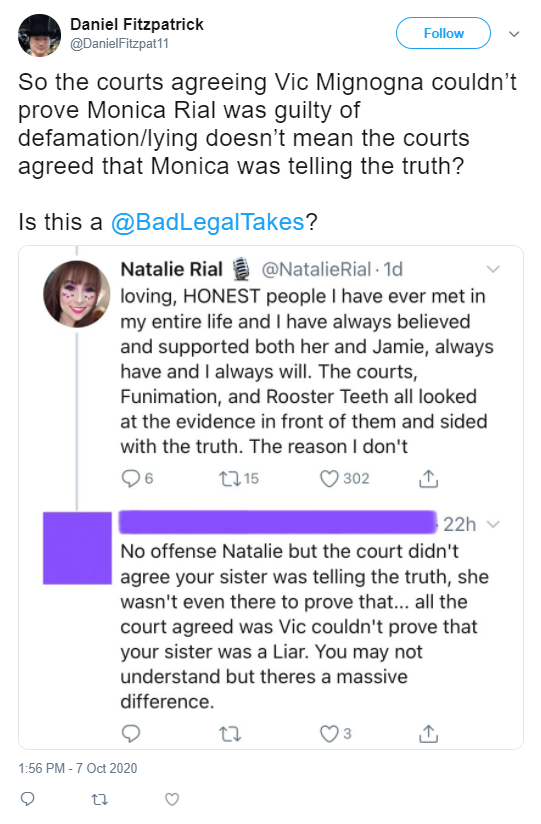This screenshot has height=824, width=541.
Task: Open Daniel Fitzpatrick's profile name link
Action: click(x=137, y=24)
